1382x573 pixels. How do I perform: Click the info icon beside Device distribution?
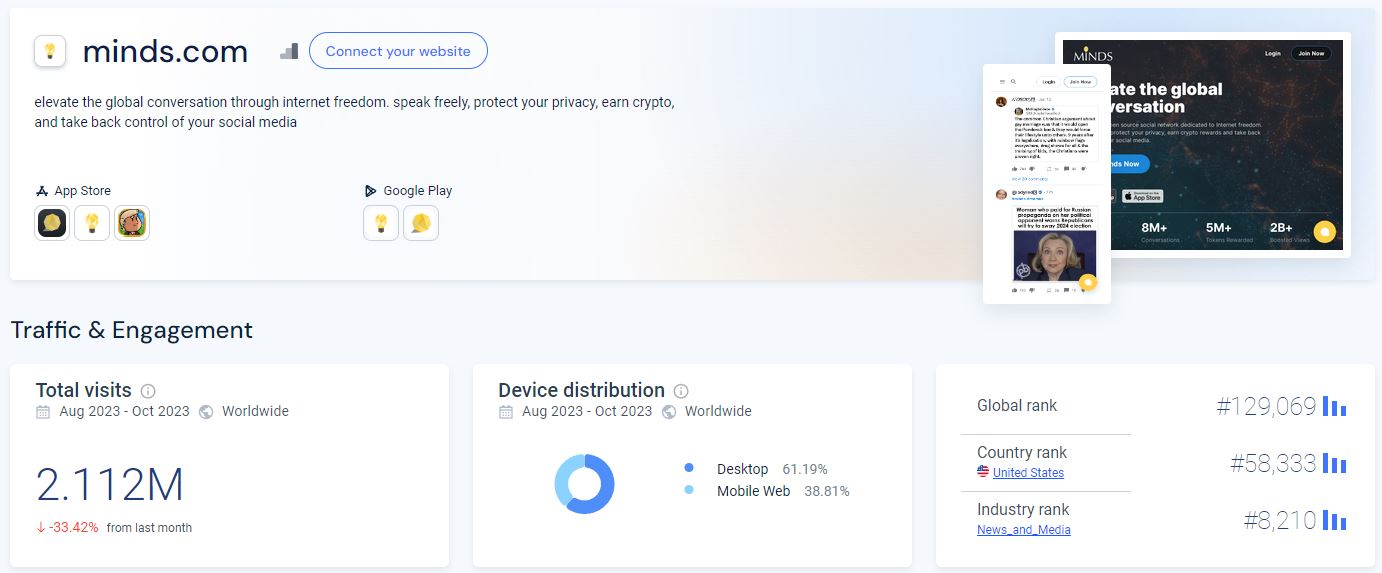[x=681, y=391]
